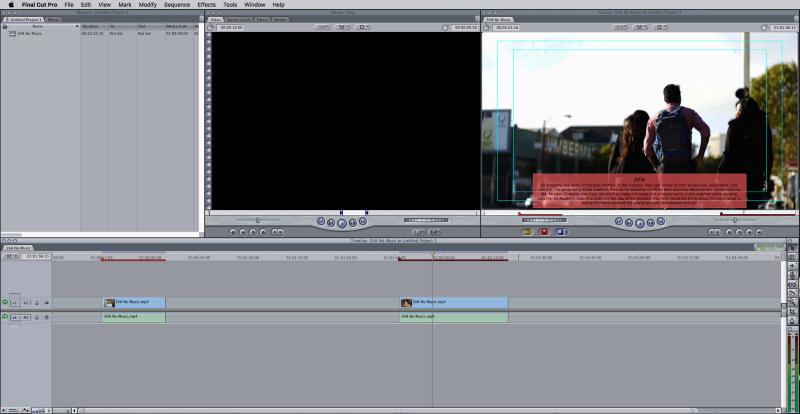Select the SVA No Music.mp4 video clip
Image resolution: width=800 pixels, height=414 pixels.
coord(134,302)
